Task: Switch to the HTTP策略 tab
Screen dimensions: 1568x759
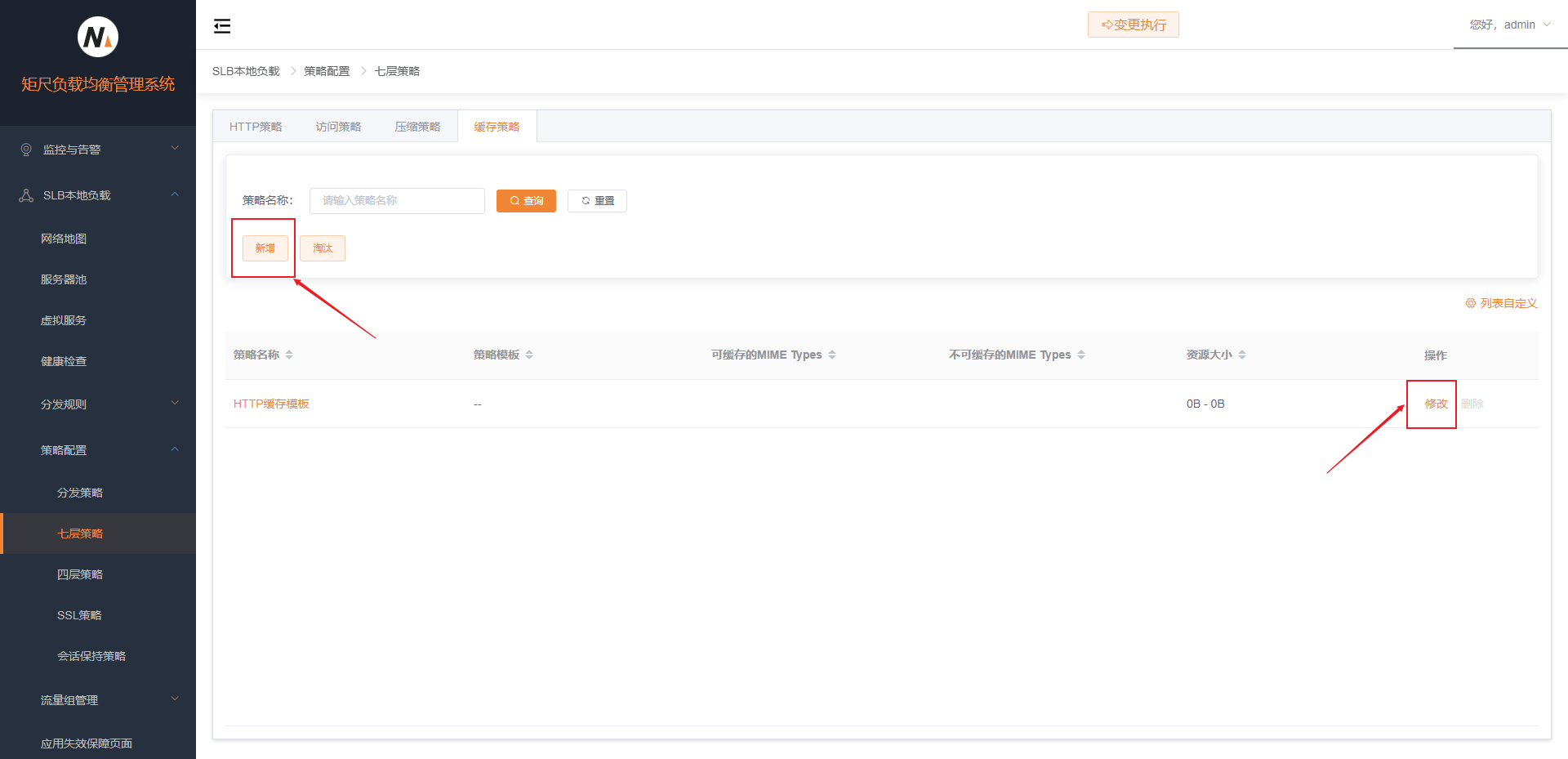Action: pyautogui.click(x=256, y=127)
